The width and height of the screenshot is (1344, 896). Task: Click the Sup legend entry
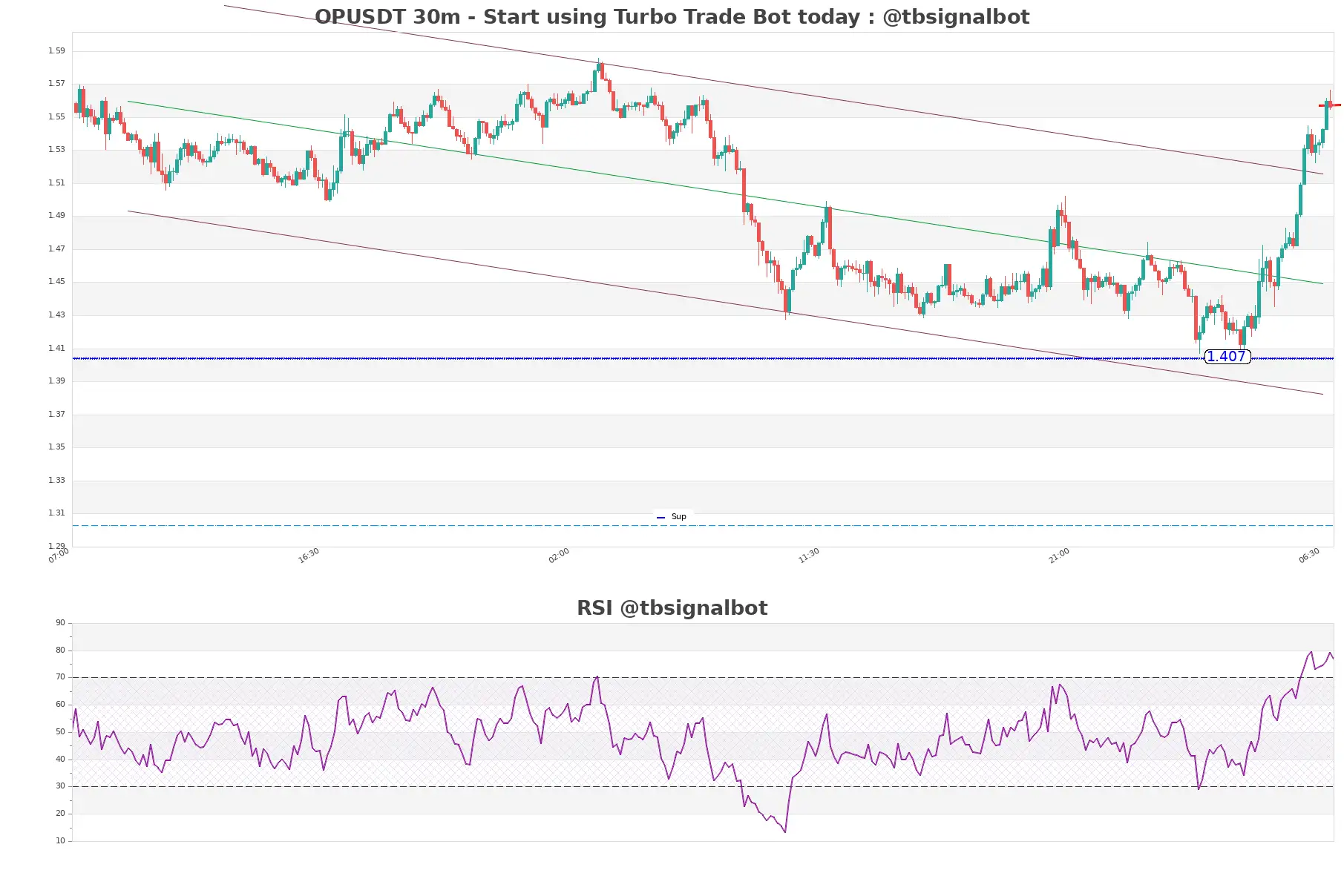[672, 517]
